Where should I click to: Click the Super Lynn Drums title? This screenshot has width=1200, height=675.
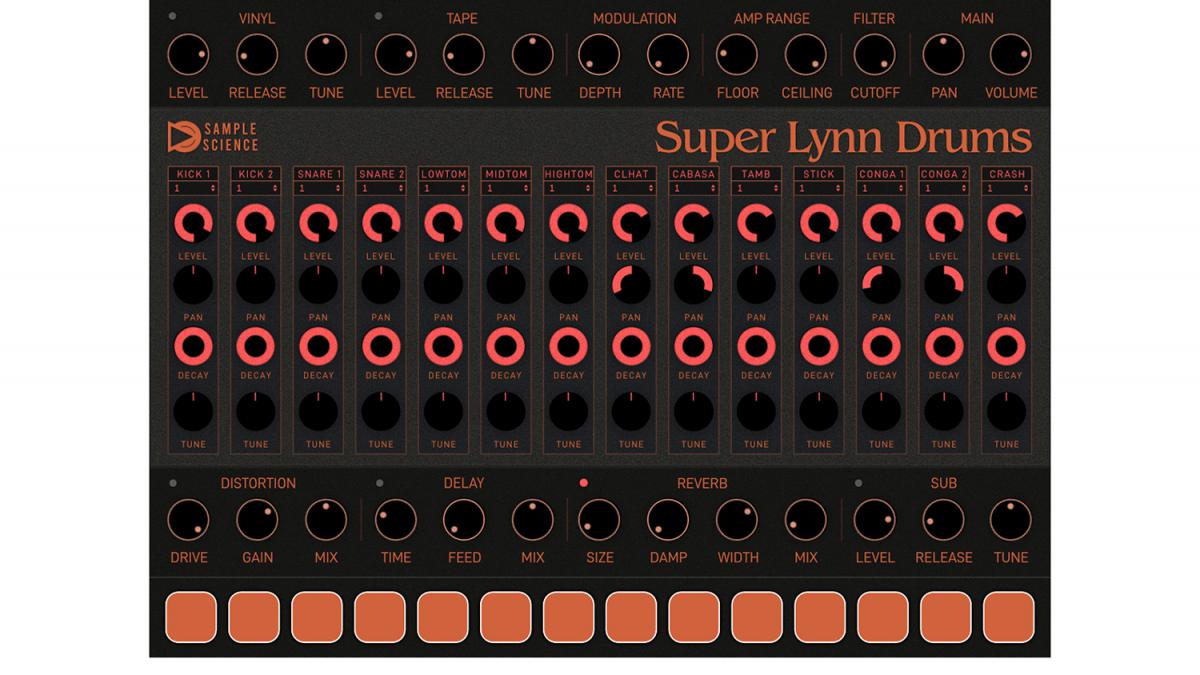point(843,139)
